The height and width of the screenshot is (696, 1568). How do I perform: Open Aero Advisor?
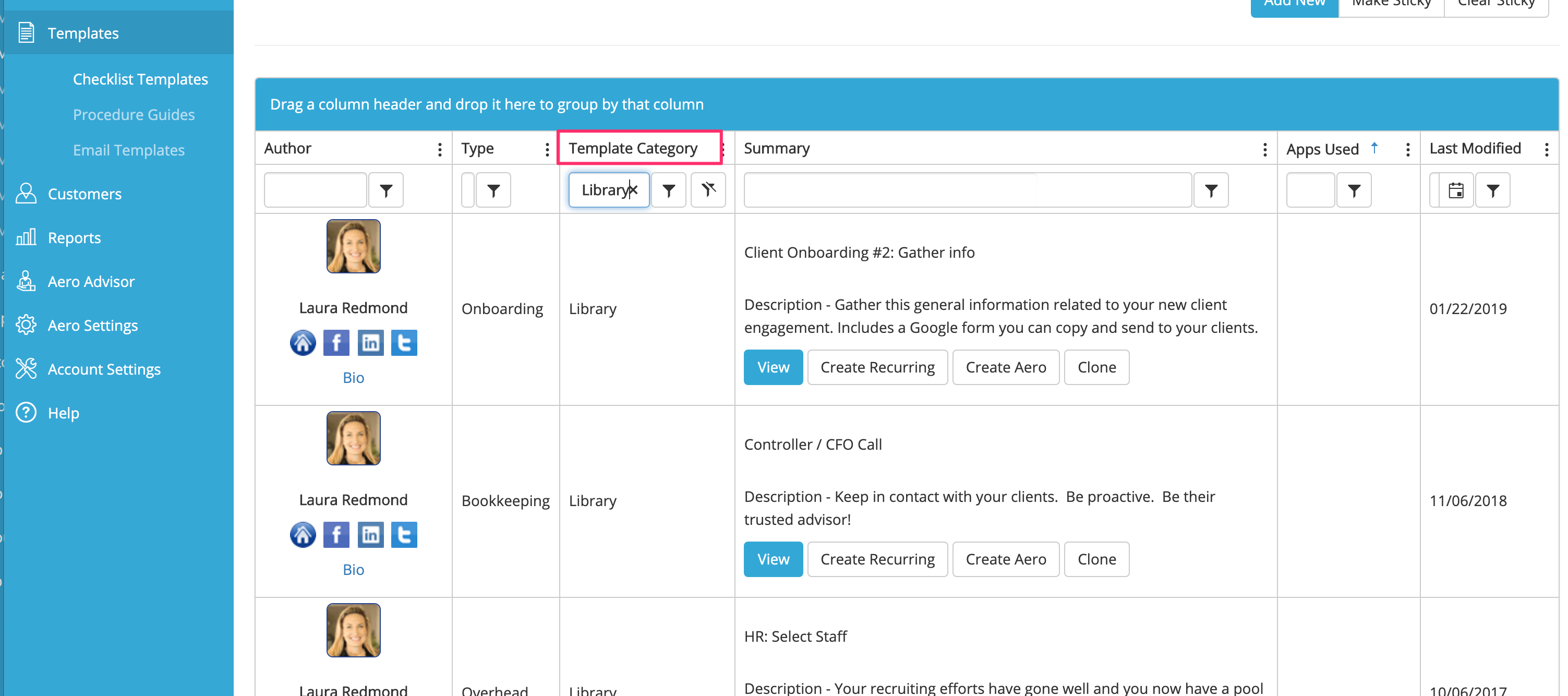pyautogui.click(x=91, y=281)
